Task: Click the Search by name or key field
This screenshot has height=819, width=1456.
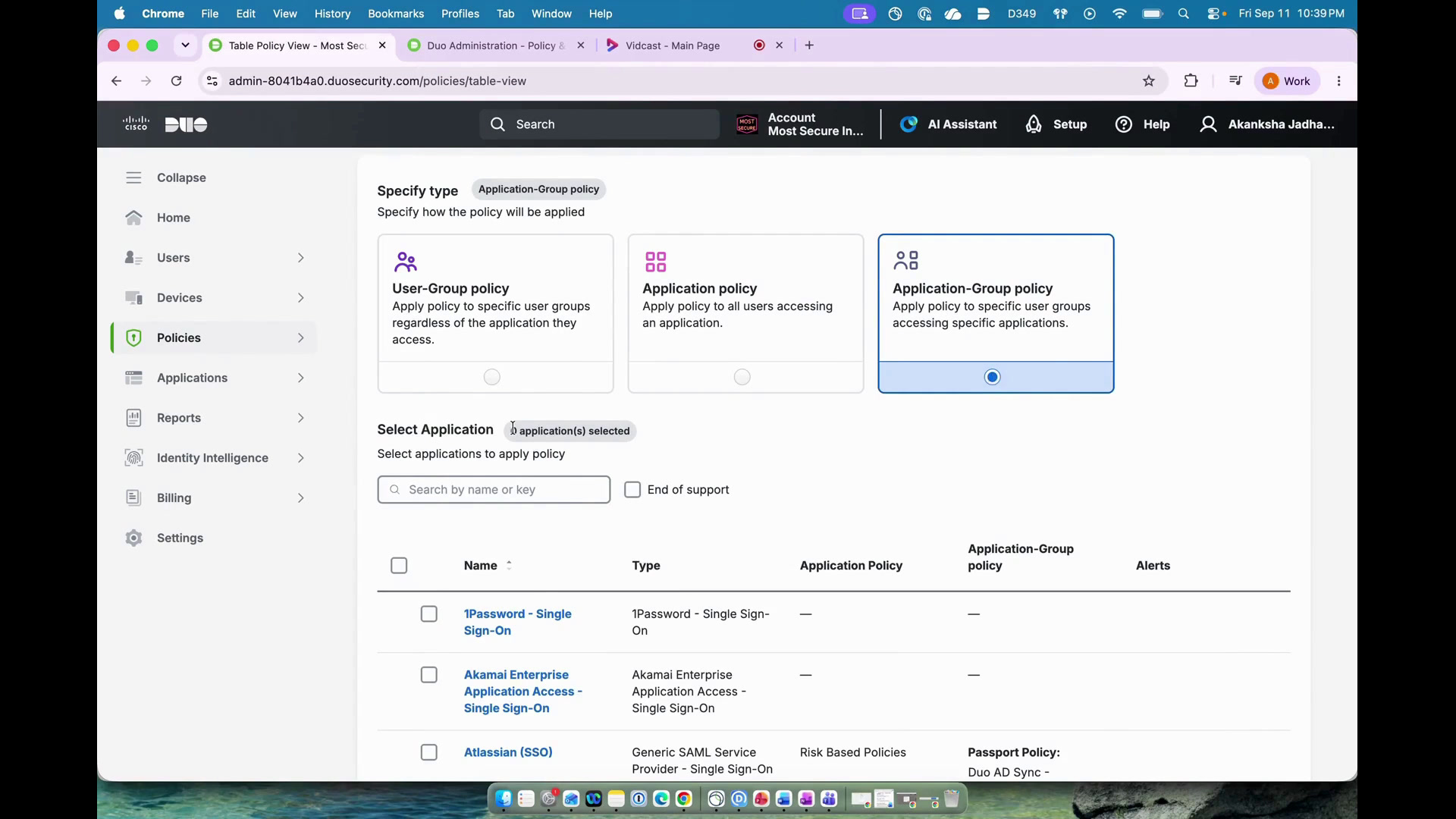Action: tap(494, 490)
